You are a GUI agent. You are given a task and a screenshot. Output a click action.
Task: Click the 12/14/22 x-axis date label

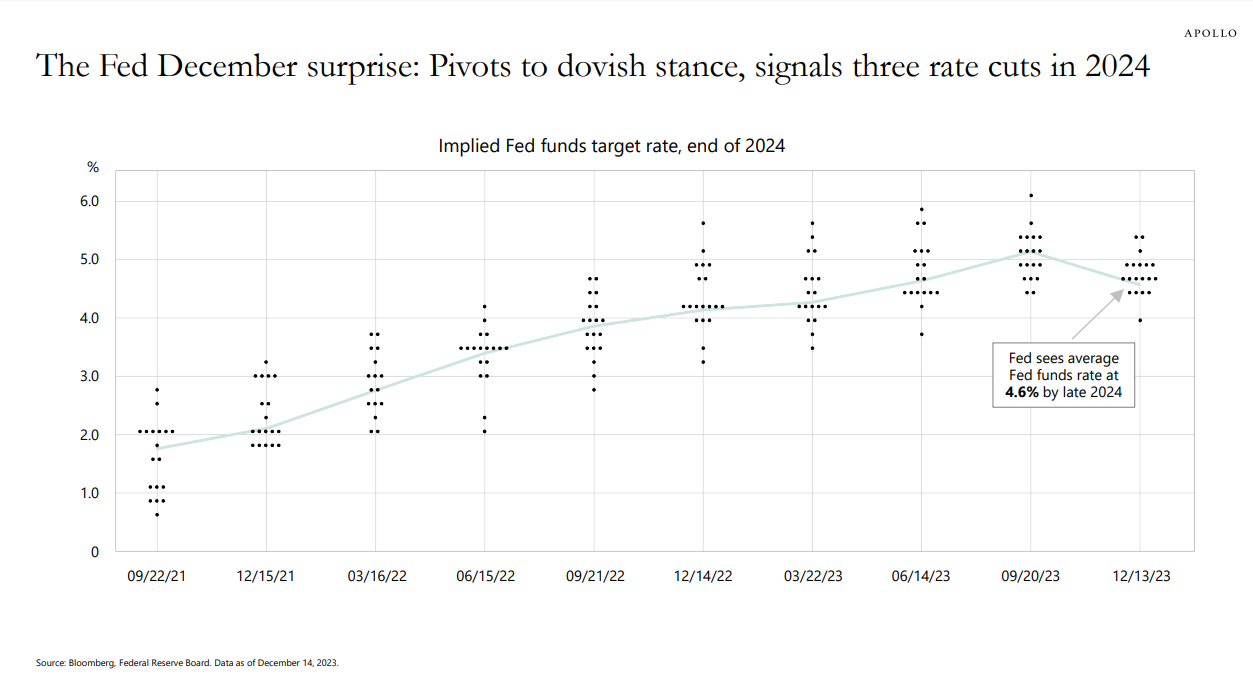(703, 576)
